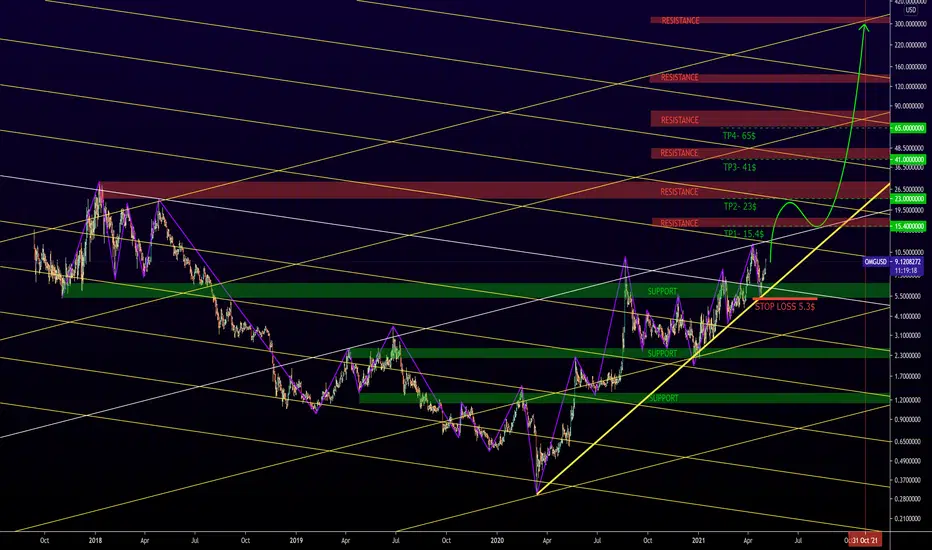Click the RESISTANCE label above TP3- 41$
Image resolution: width=932 pixels, height=550 pixels.
coord(679,153)
